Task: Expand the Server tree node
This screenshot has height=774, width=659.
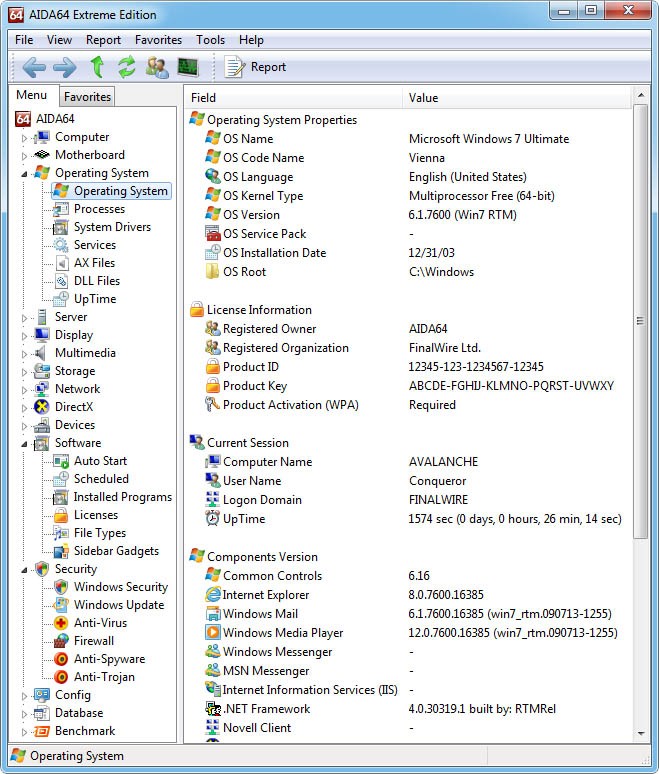Action: click(24, 318)
